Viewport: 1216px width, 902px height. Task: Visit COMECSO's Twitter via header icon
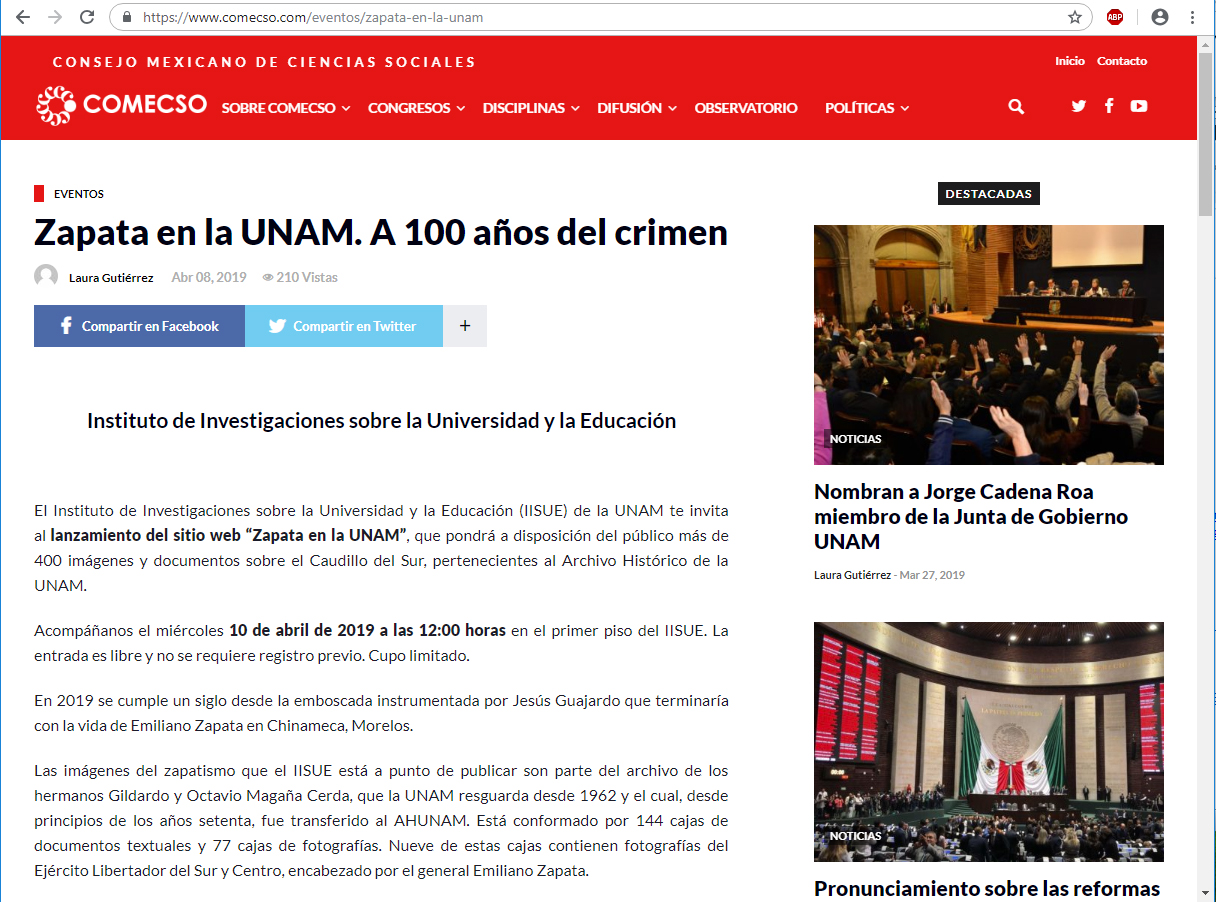point(1078,106)
